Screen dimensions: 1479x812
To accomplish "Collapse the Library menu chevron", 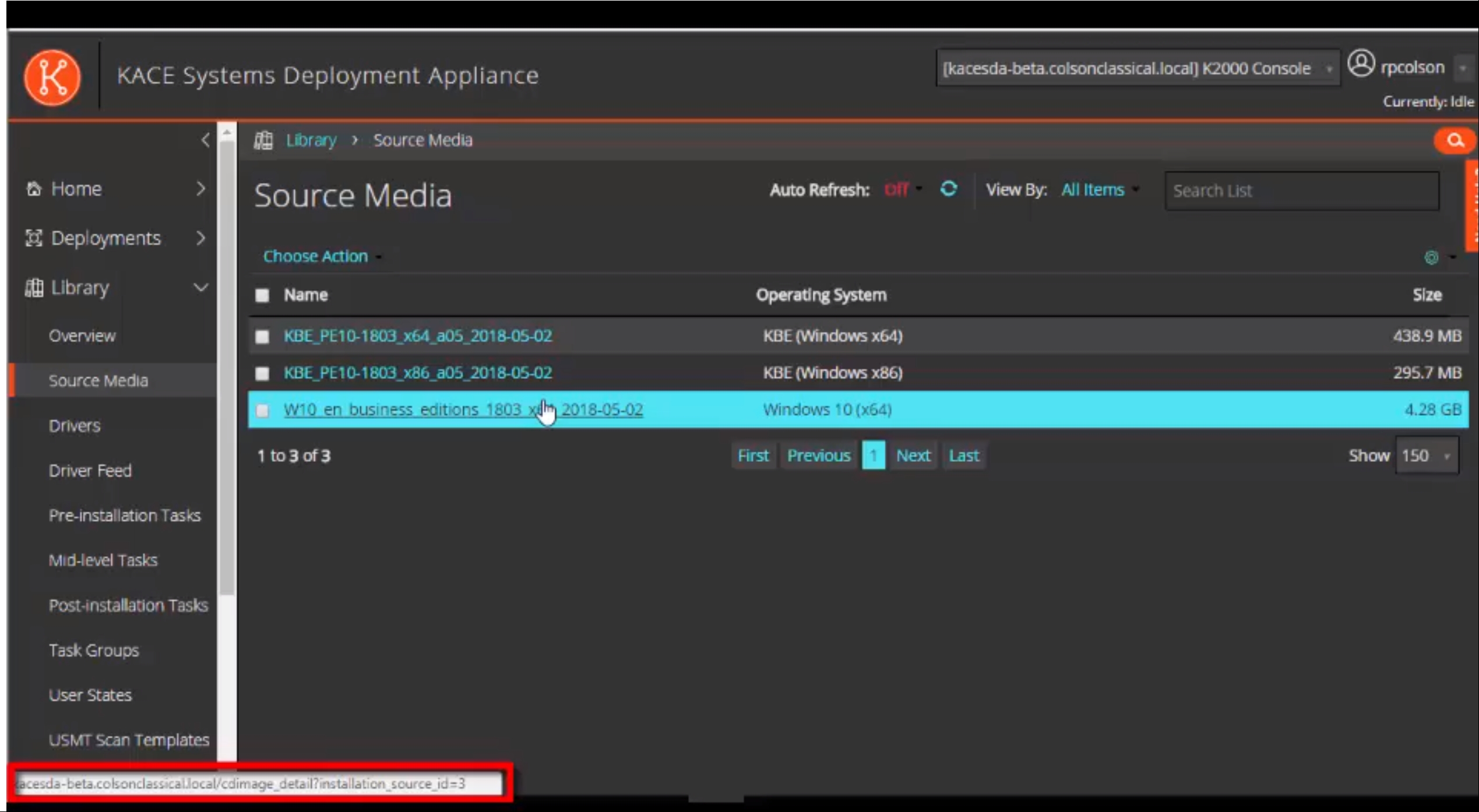I will click(200, 287).
